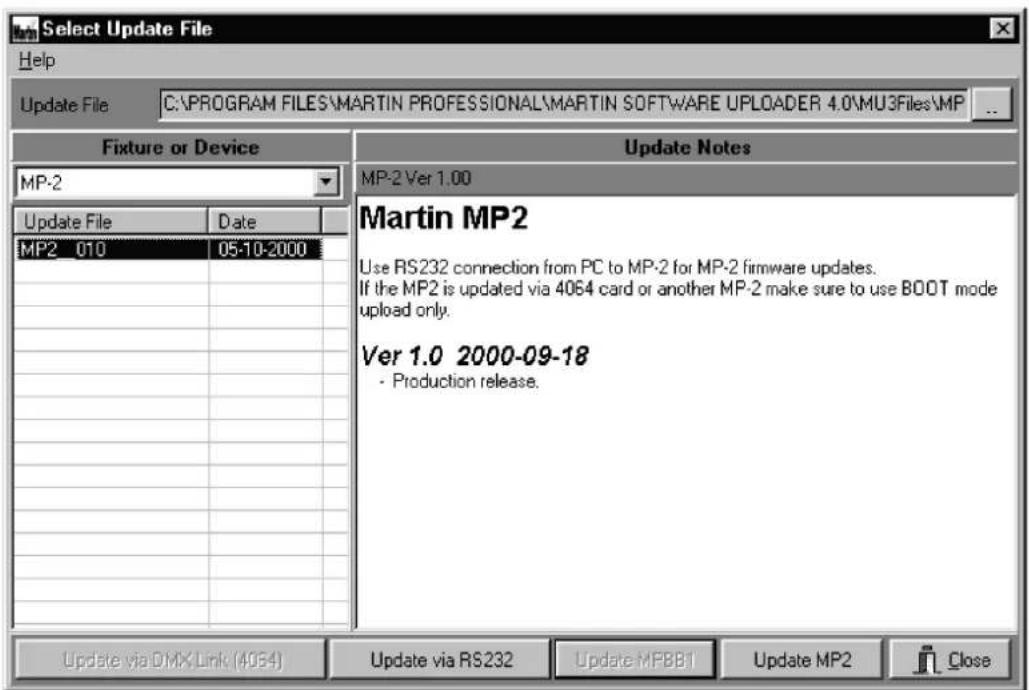The height and width of the screenshot is (690, 1029).
Task: Click the Fixture or Device panel header
Action: (x=180, y=147)
